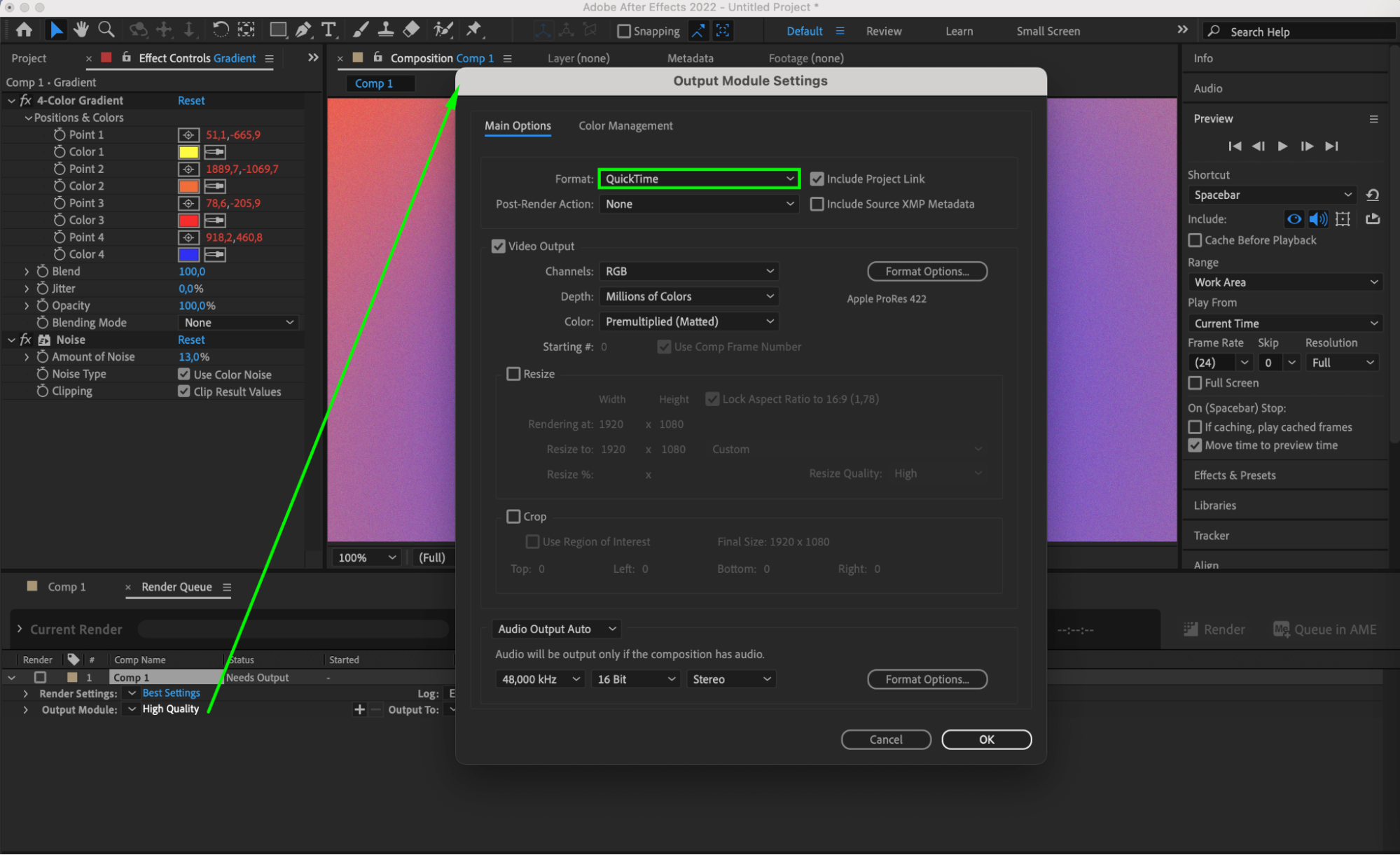
Task: Open the Channels RGB dropdown
Action: (689, 272)
